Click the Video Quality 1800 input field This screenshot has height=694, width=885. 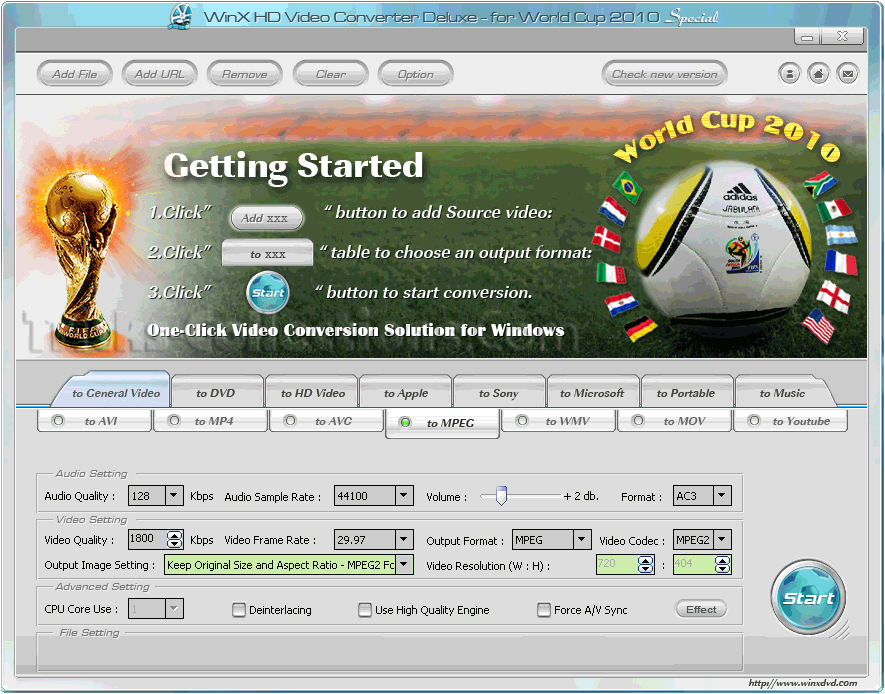(x=148, y=539)
